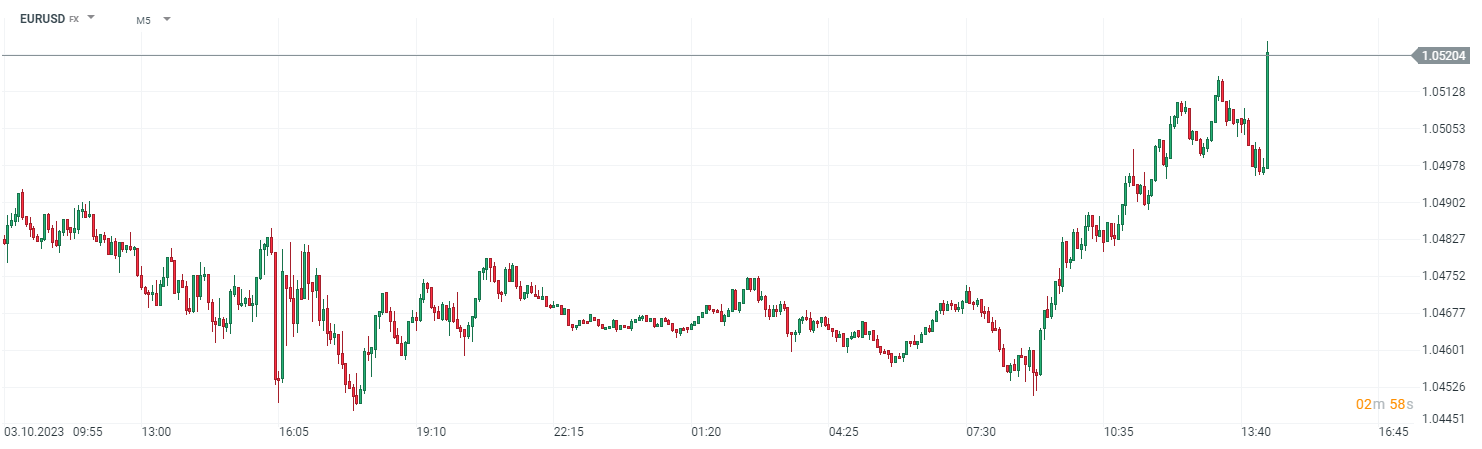This screenshot has width=1482, height=449.
Task: Expand the M5 timeframe dropdown arrow
Action: click(166, 18)
